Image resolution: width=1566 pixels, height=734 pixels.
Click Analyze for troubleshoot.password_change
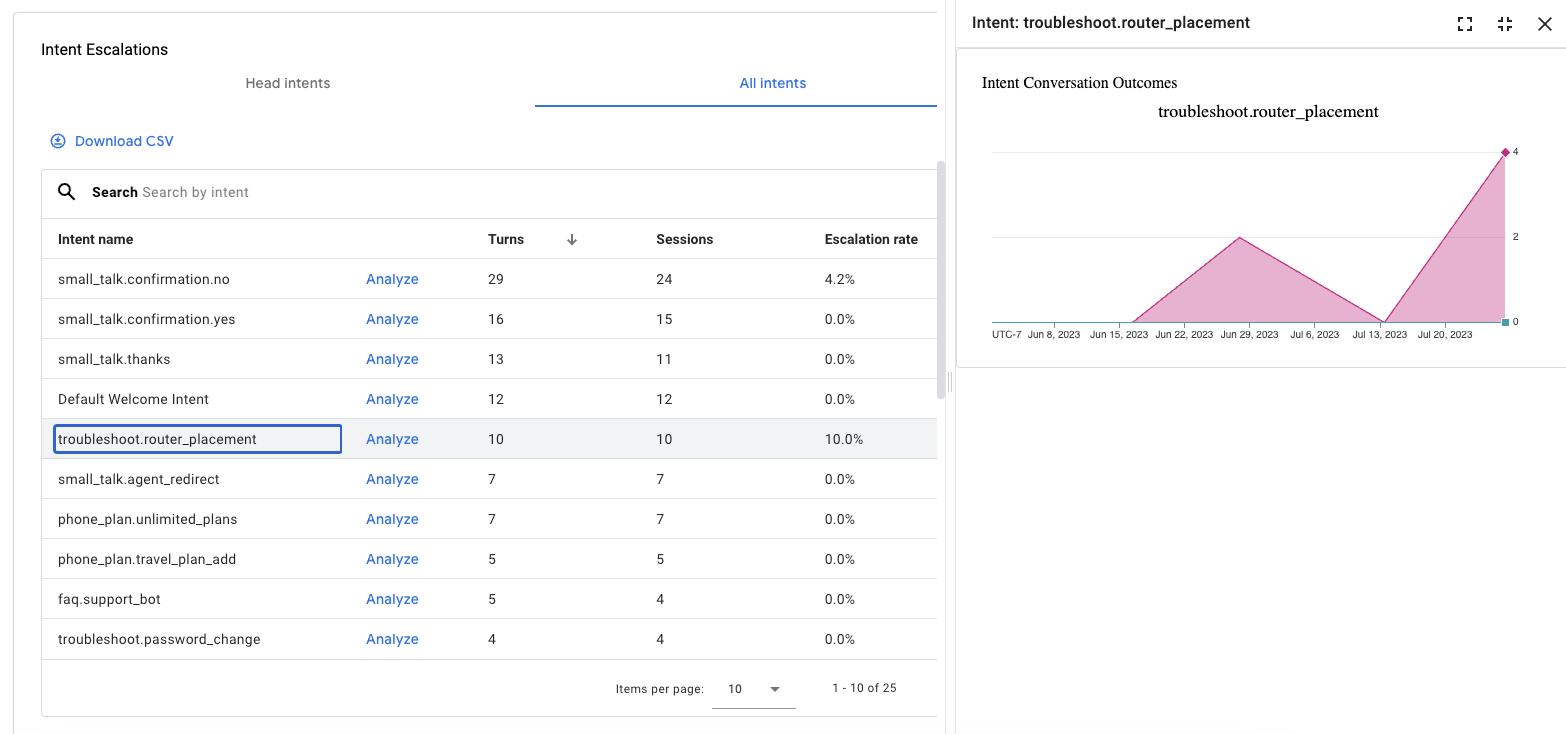pos(391,639)
